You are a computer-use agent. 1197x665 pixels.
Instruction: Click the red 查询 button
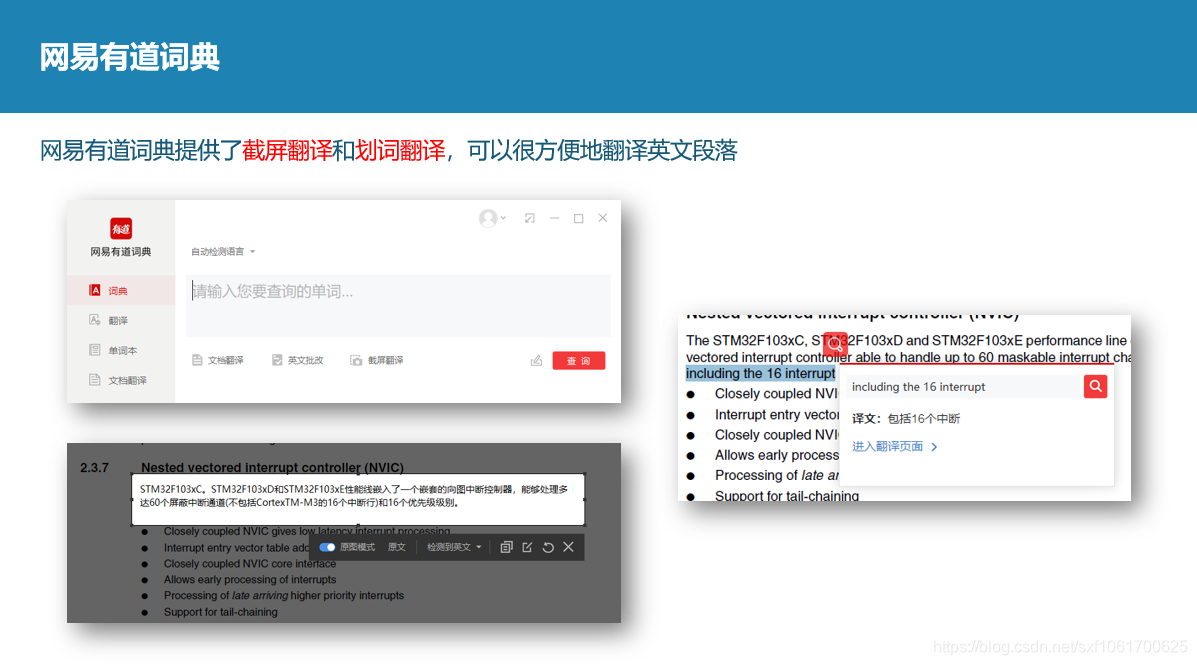pyautogui.click(x=579, y=360)
